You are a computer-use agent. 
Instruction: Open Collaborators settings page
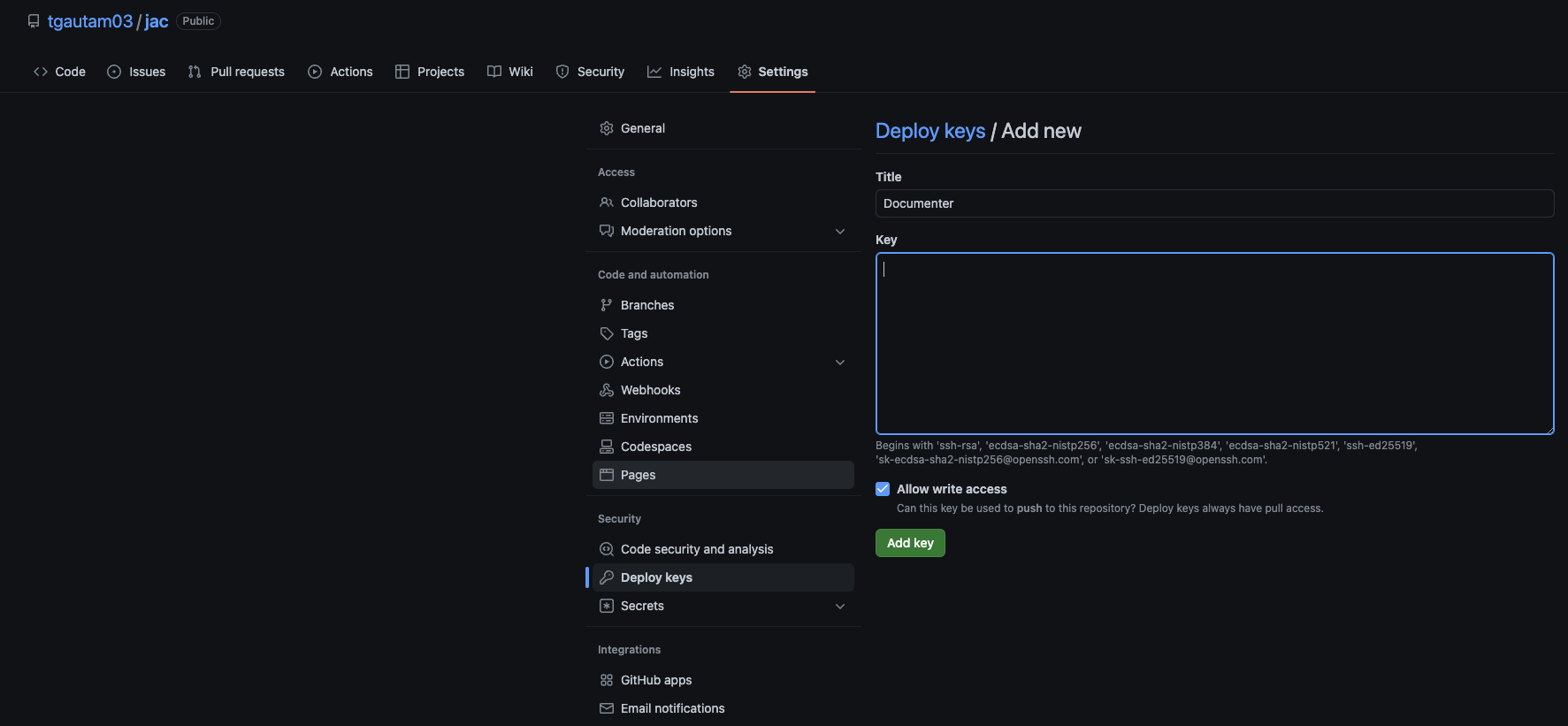[x=723, y=203]
